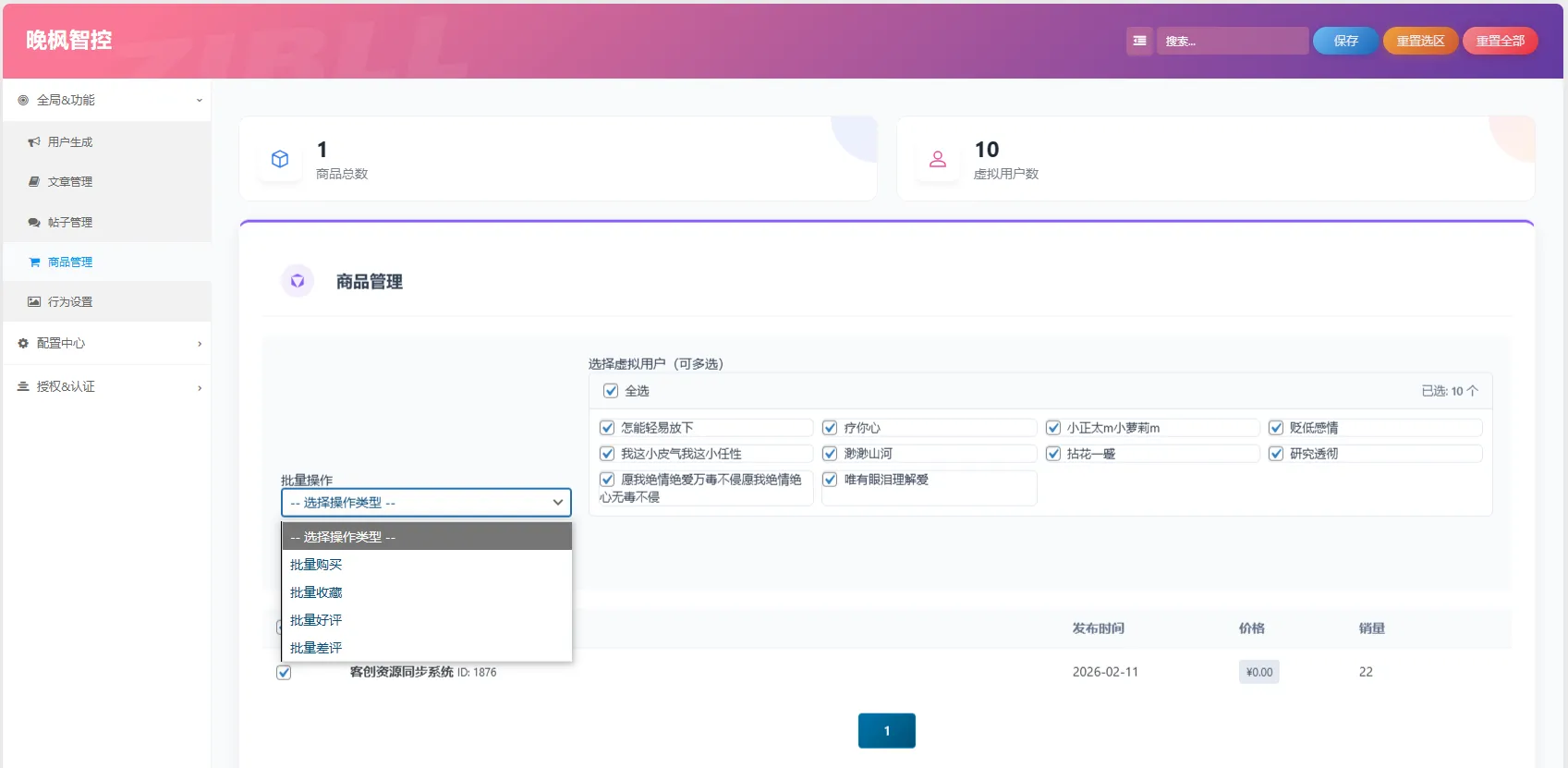Choose 批量购买 from the dropdown list

[427, 565]
